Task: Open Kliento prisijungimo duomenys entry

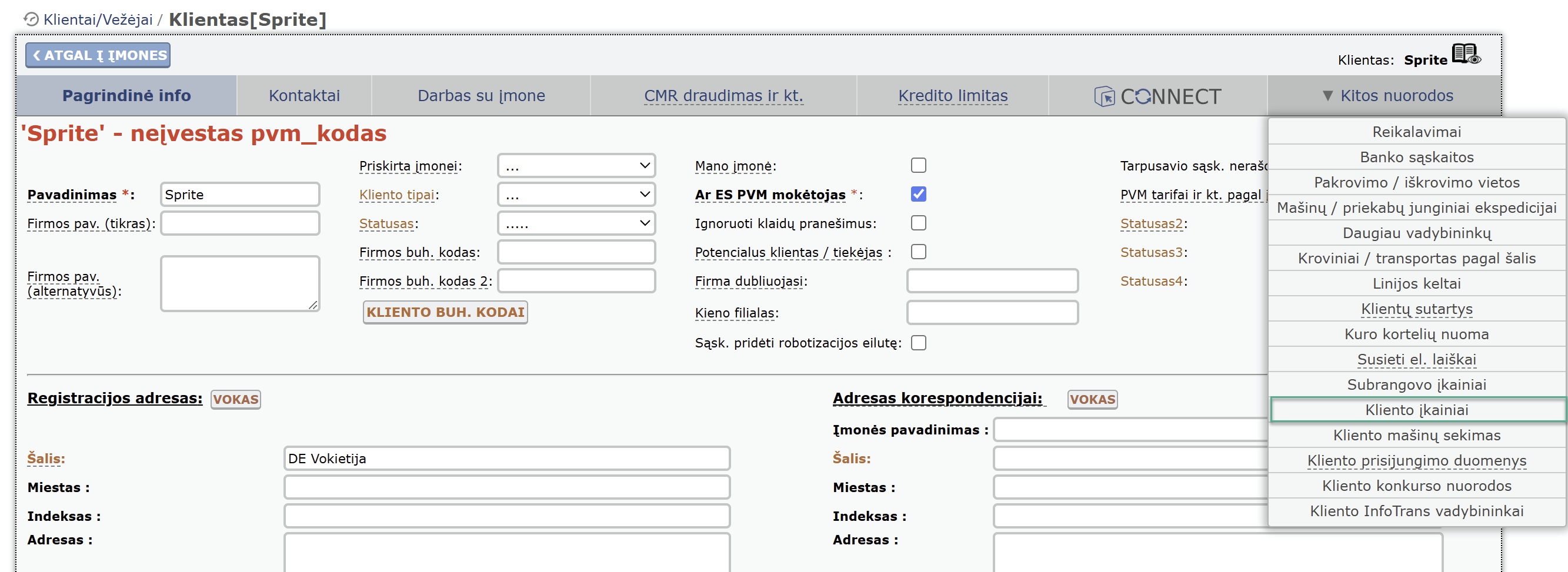Action: tap(1416, 461)
